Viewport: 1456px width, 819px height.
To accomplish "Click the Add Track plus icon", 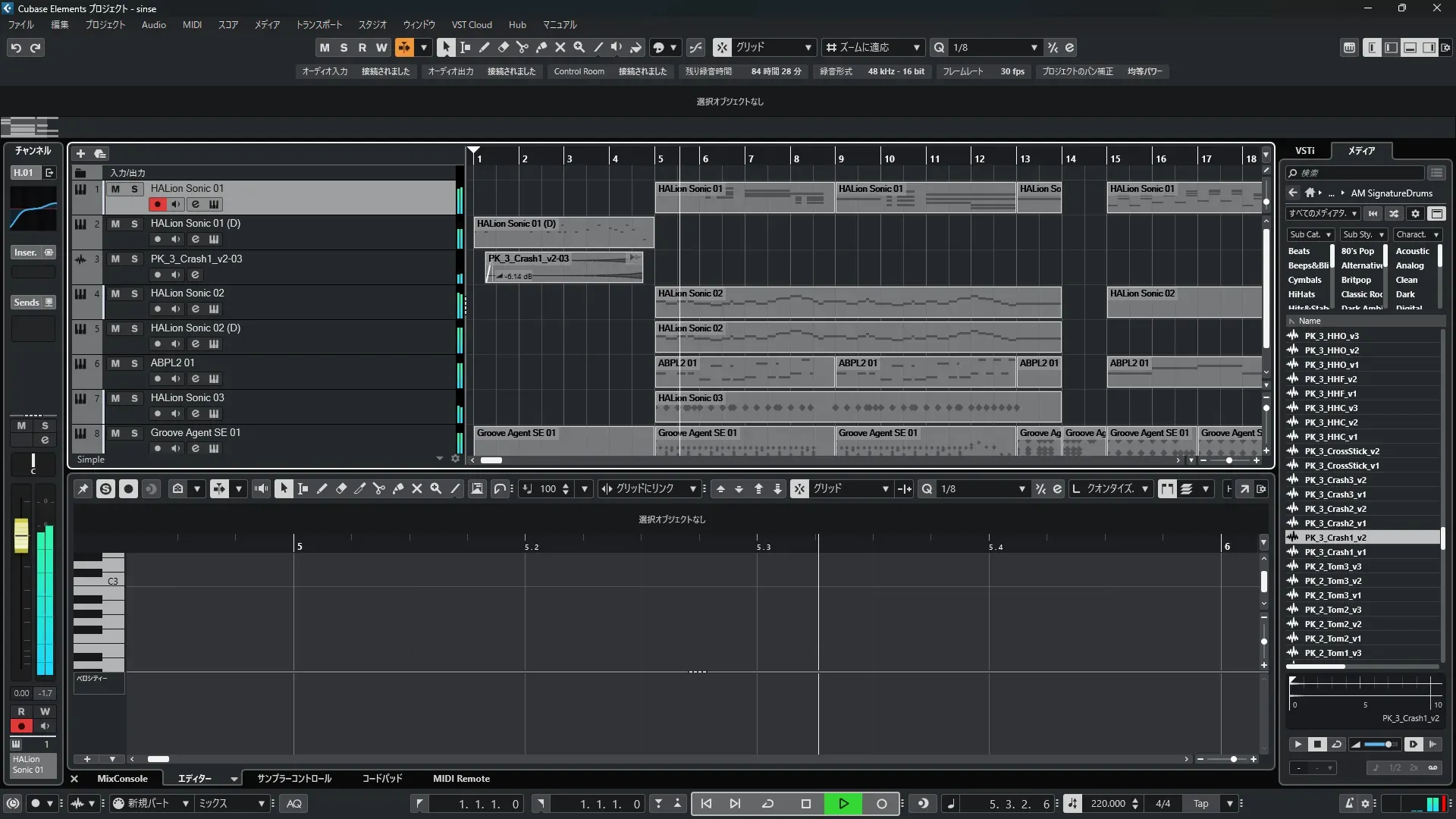I will pyautogui.click(x=80, y=153).
